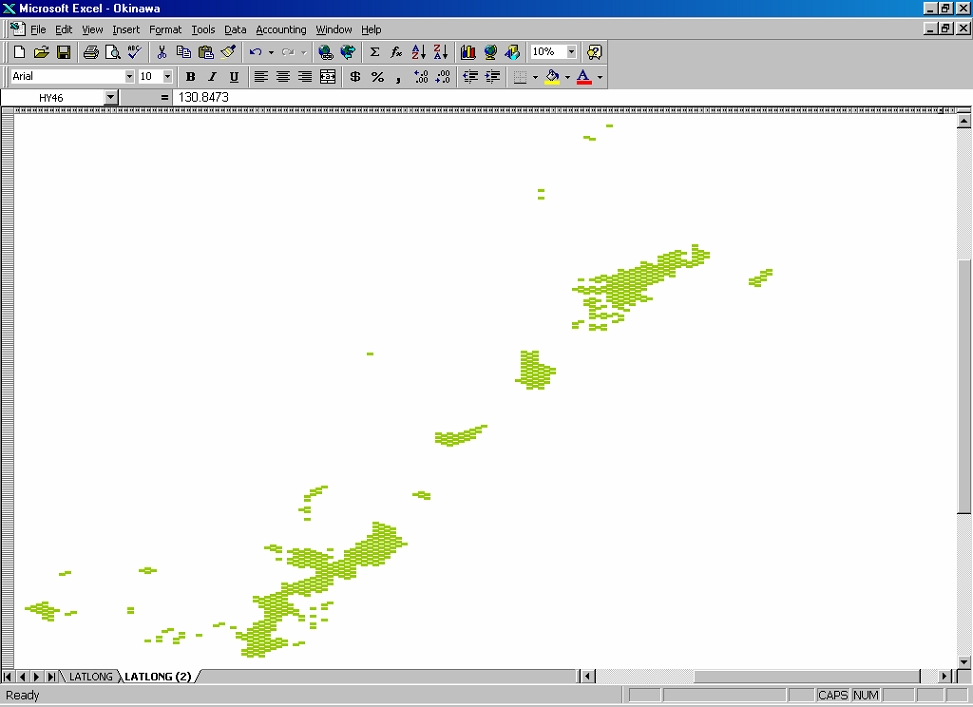Open the undo history dropdown arrow
The height and width of the screenshot is (707, 973).
pos(271,52)
